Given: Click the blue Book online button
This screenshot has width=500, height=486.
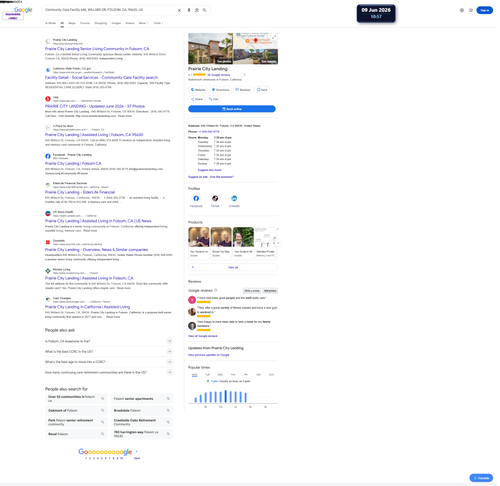Looking at the screenshot, I should [232, 109].
